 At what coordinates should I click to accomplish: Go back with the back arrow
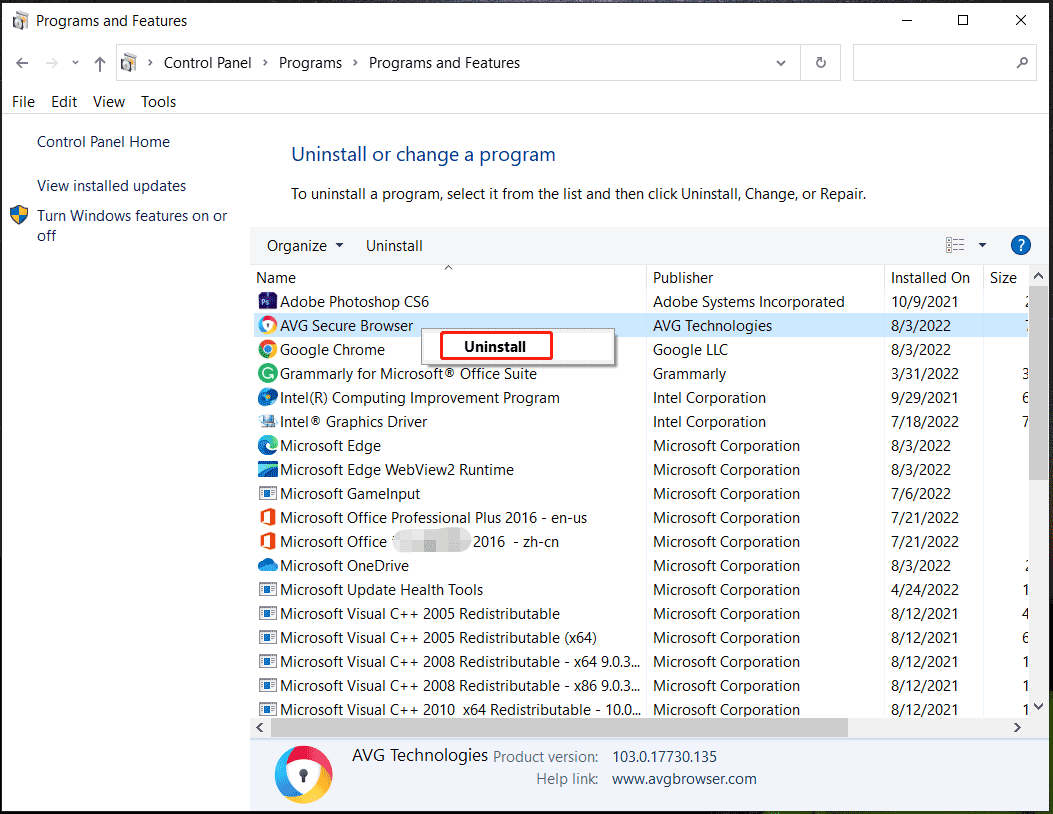tap(22, 63)
